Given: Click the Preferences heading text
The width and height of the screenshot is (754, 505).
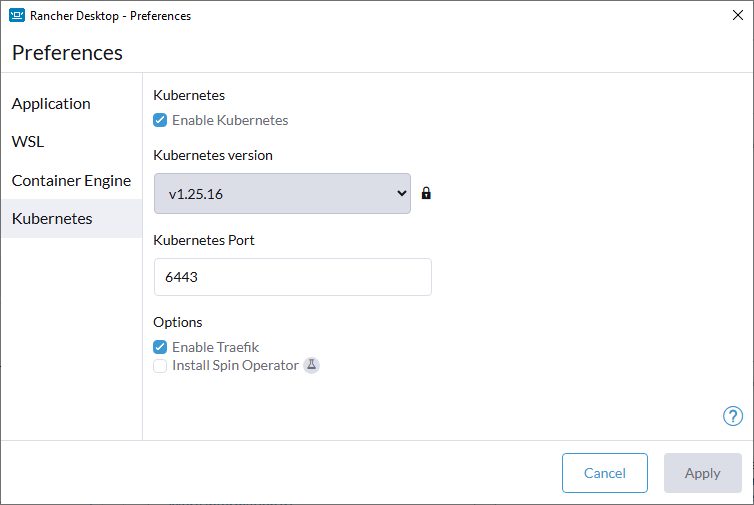Looking at the screenshot, I should coord(67,53).
